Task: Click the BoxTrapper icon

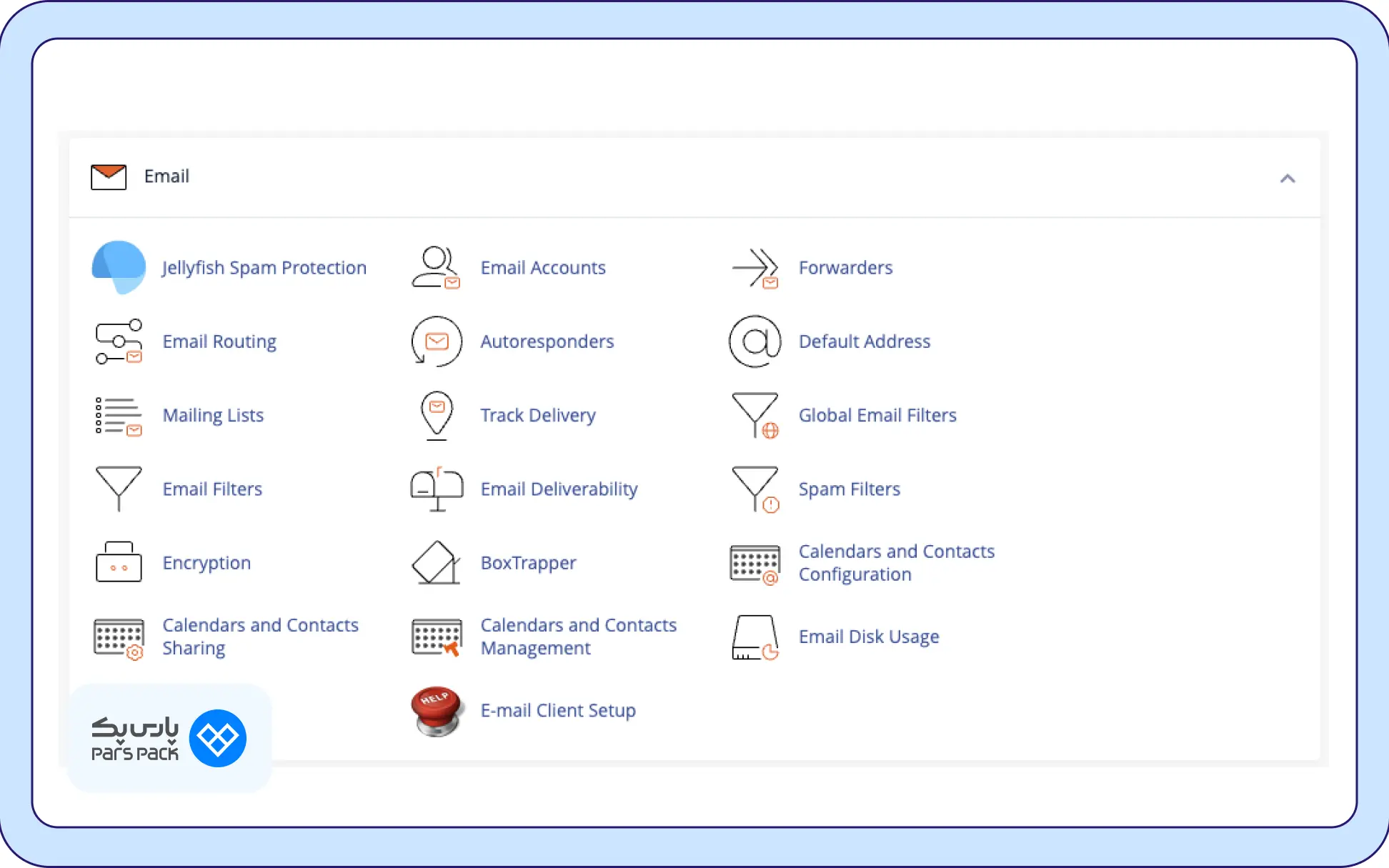Action: click(x=436, y=563)
